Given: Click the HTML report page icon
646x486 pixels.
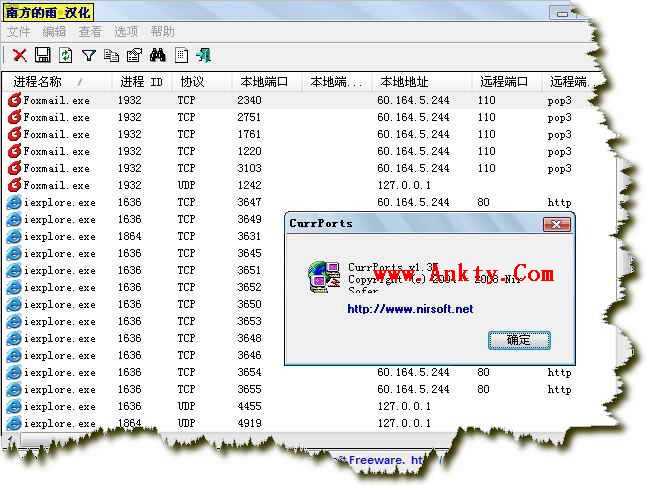Looking at the screenshot, I should tap(181, 55).
